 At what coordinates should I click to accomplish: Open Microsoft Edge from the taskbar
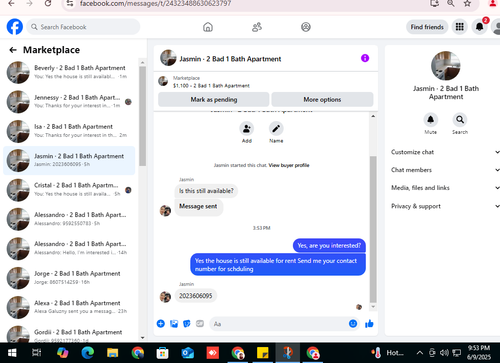point(88,353)
